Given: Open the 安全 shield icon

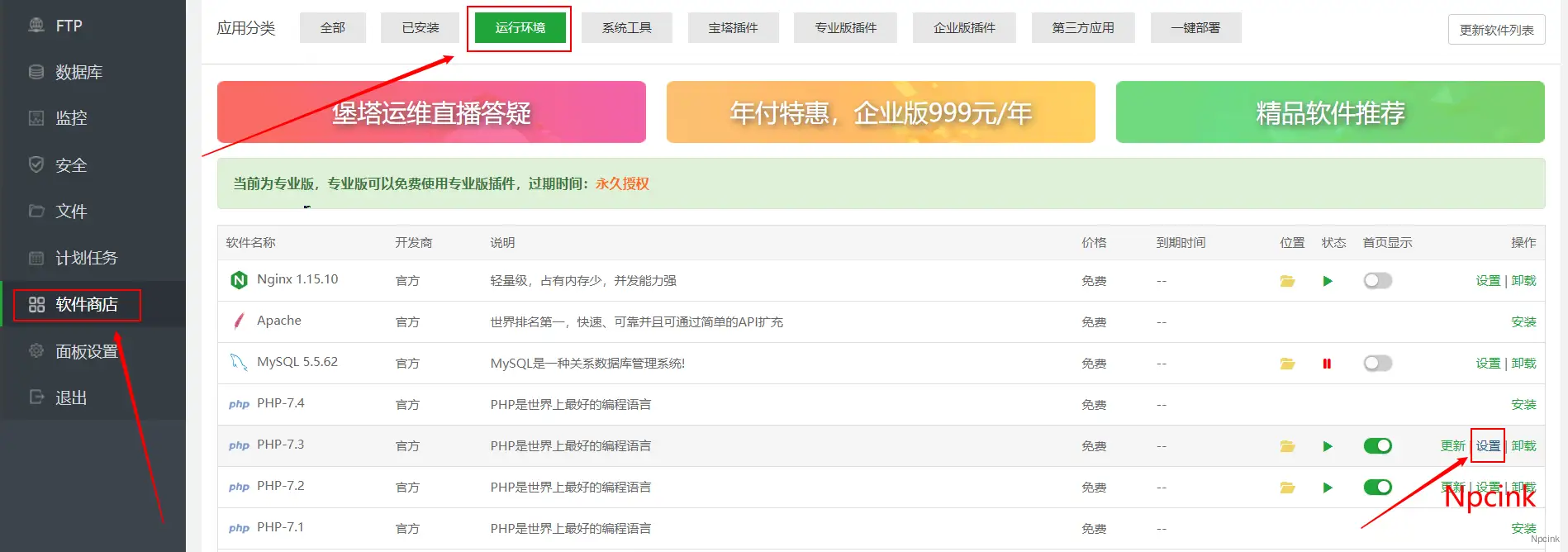Looking at the screenshot, I should 36,164.
